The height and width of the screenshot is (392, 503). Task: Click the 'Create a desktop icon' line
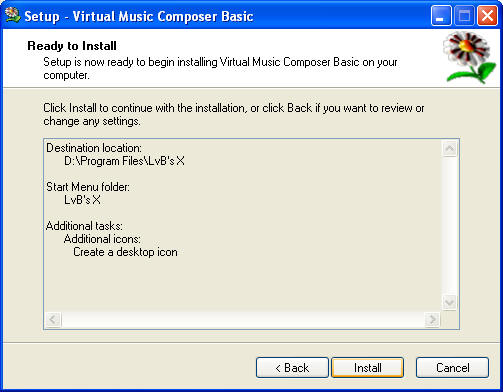[125, 252]
